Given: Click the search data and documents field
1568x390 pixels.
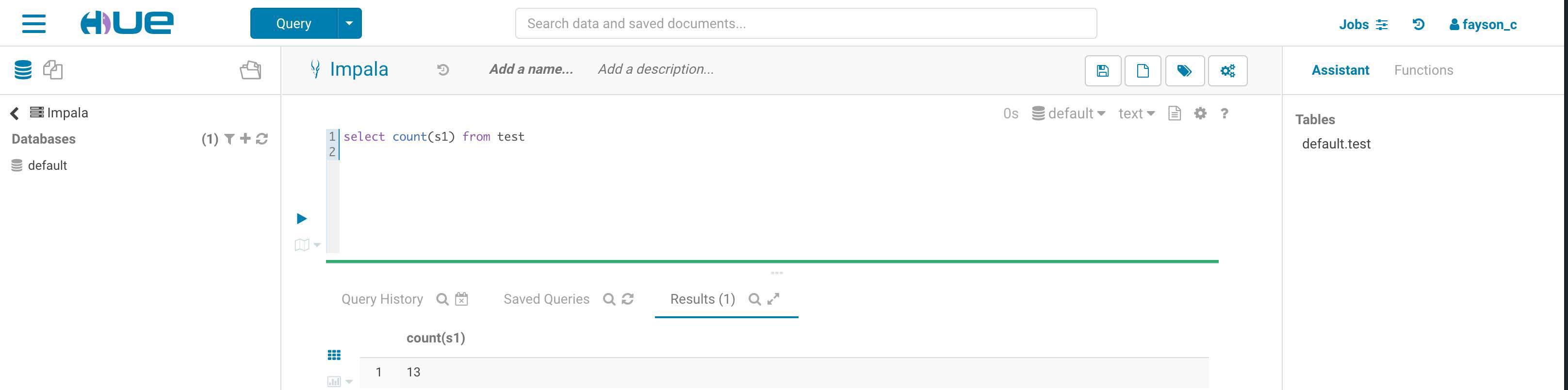Looking at the screenshot, I should coord(805,24).
